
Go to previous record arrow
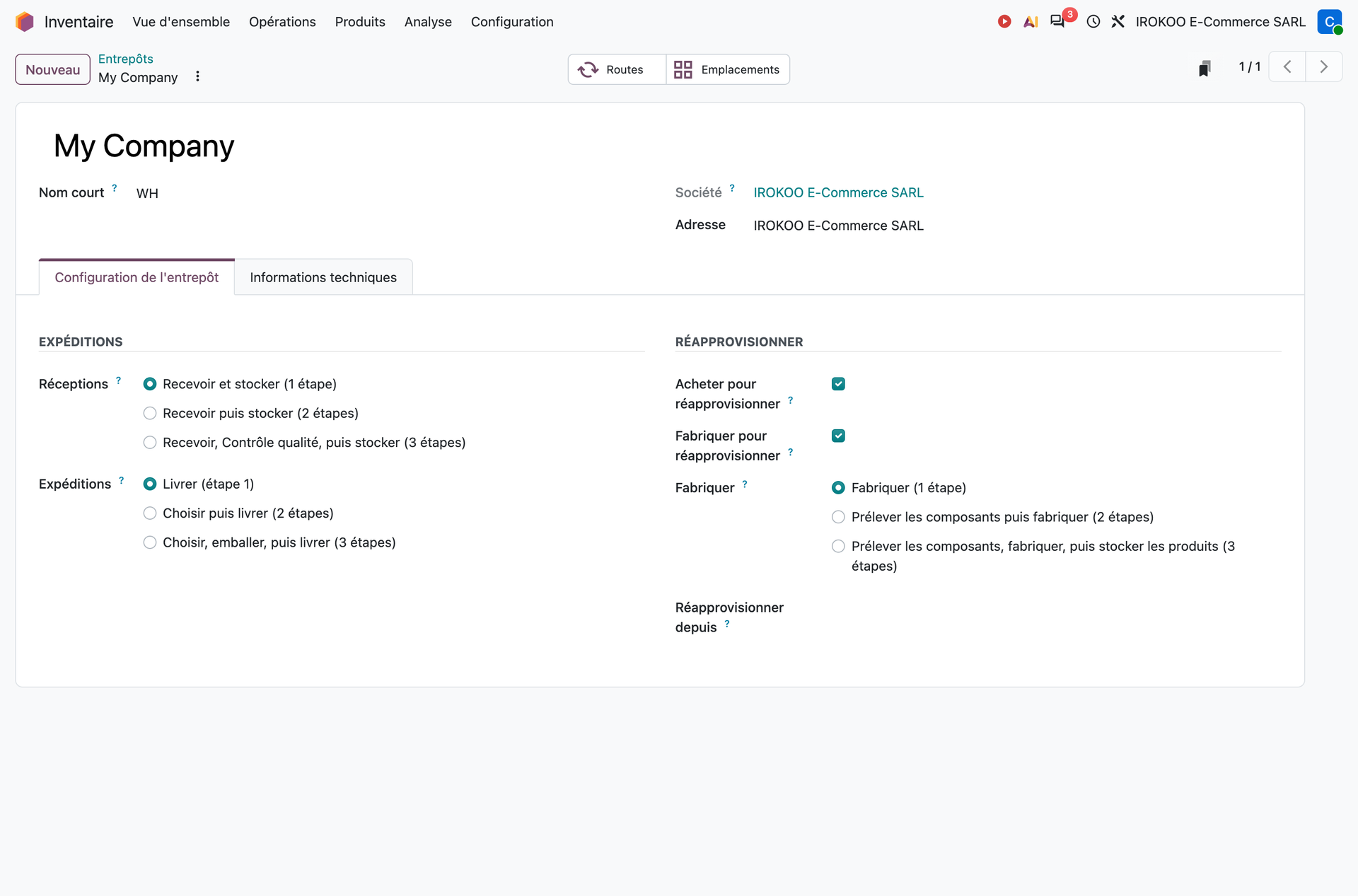(1287, 67)
